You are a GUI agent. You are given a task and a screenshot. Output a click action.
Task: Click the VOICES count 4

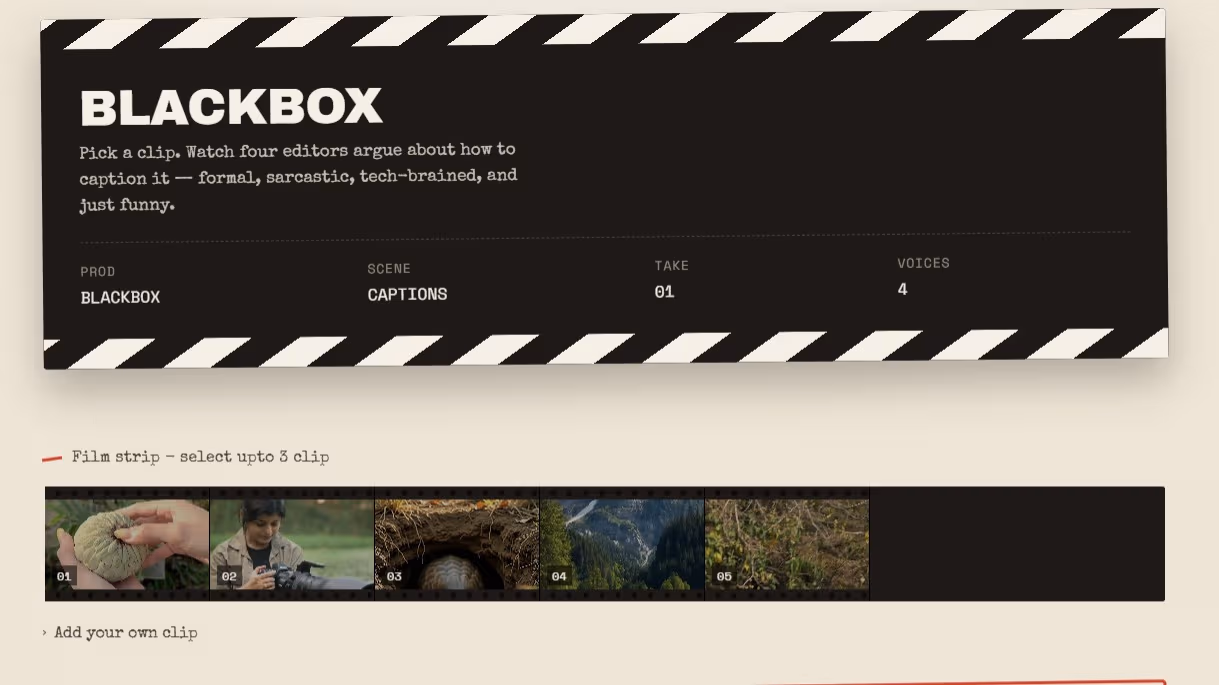click(x=902, y=289)
